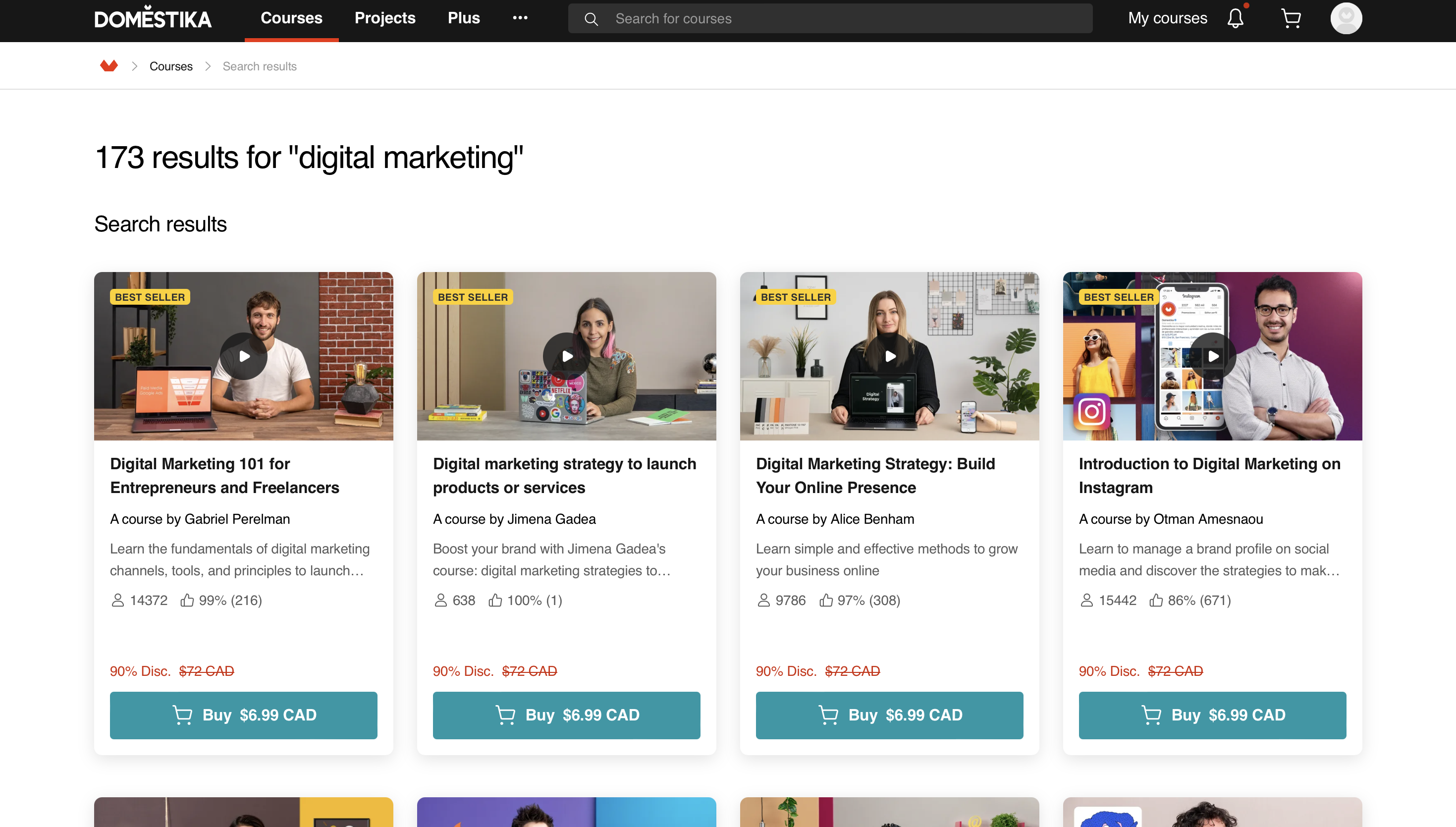The image size is (1456, 827).
Task: Click the red Domestika home breadcrumb icon
Action: [108, 66]
